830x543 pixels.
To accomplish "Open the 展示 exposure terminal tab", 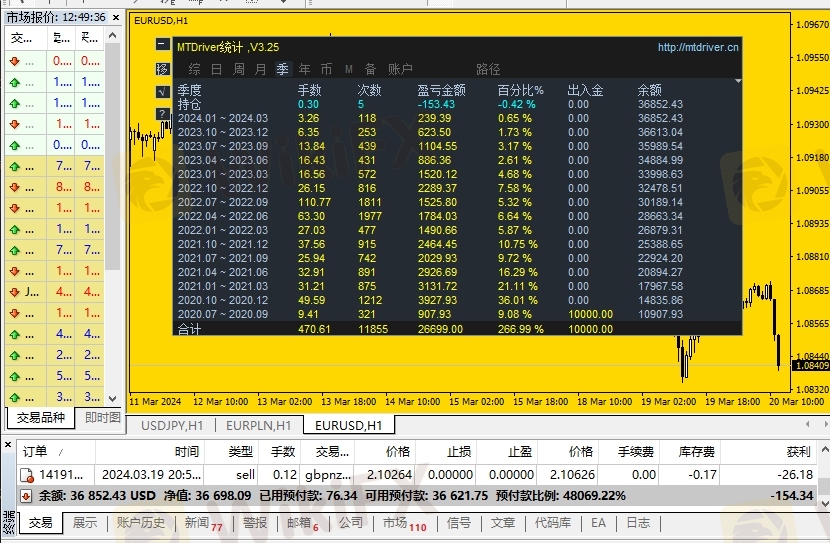I will click(x=85, y=523).
